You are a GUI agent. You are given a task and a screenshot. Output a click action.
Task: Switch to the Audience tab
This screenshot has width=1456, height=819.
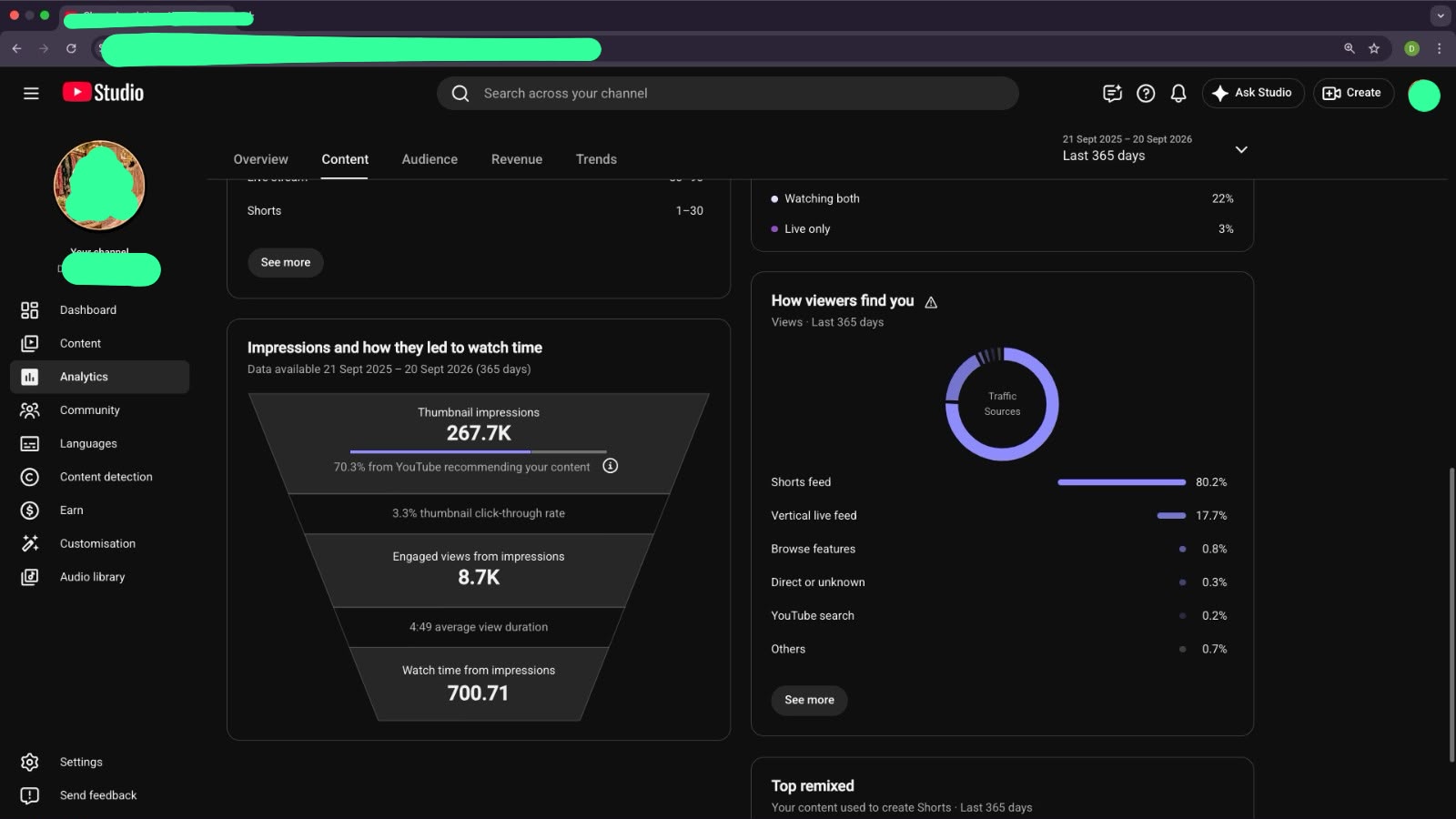430,159
